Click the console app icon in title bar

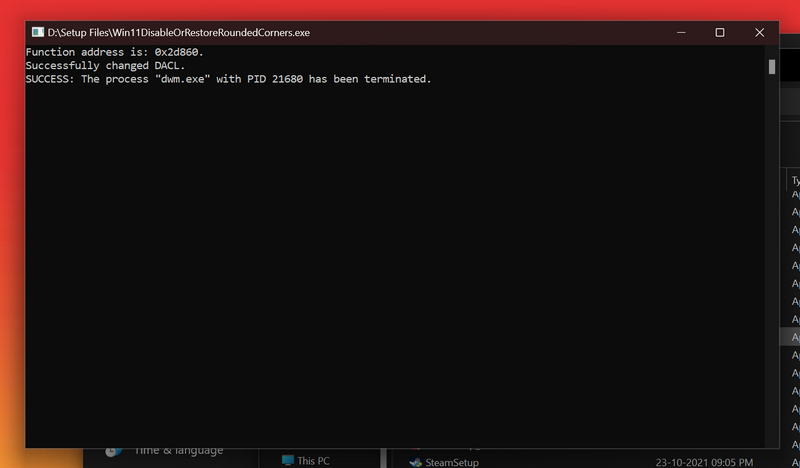(37, 32)
